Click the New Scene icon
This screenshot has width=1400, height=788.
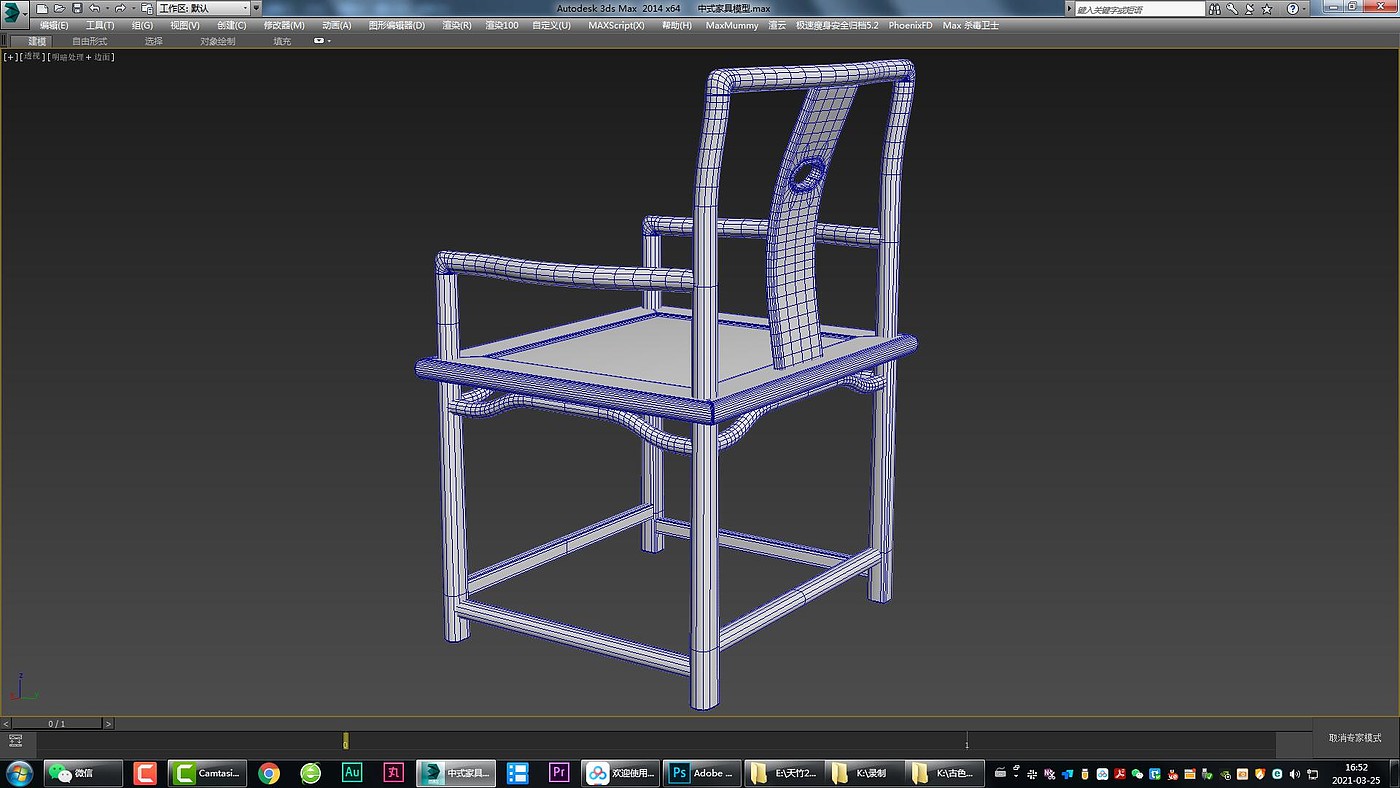pyautogui.click(x=42, y=8)
